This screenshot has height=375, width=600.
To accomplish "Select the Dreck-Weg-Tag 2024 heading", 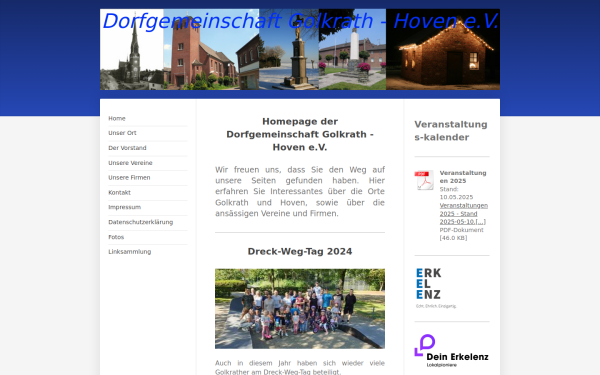I will 300,251.
